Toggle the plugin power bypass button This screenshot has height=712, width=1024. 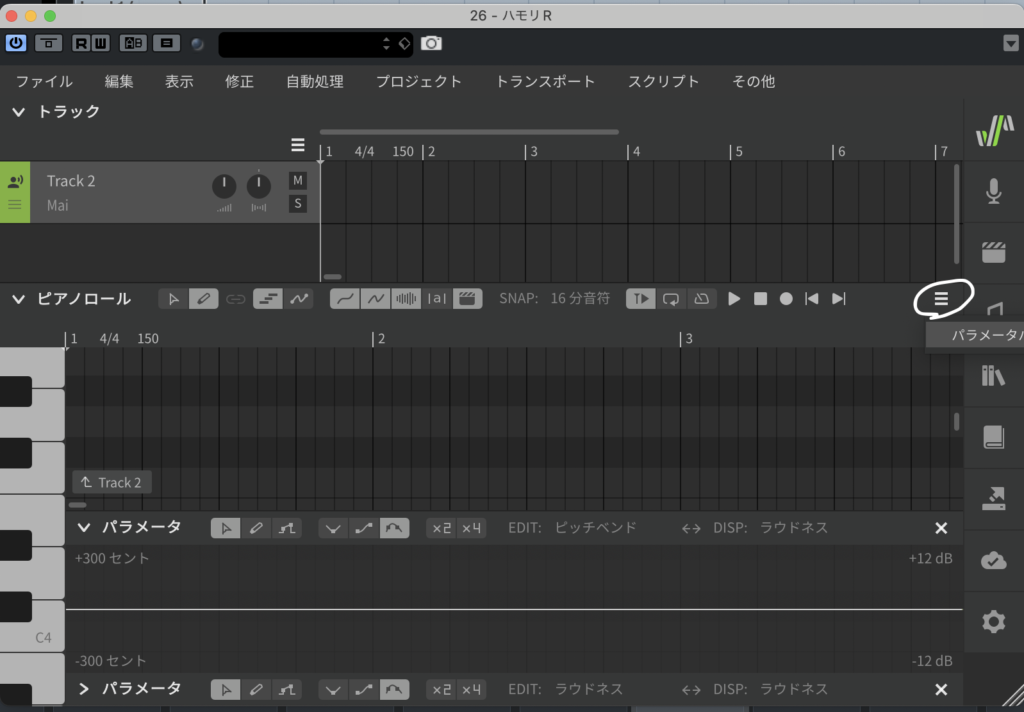coord(16,43)
